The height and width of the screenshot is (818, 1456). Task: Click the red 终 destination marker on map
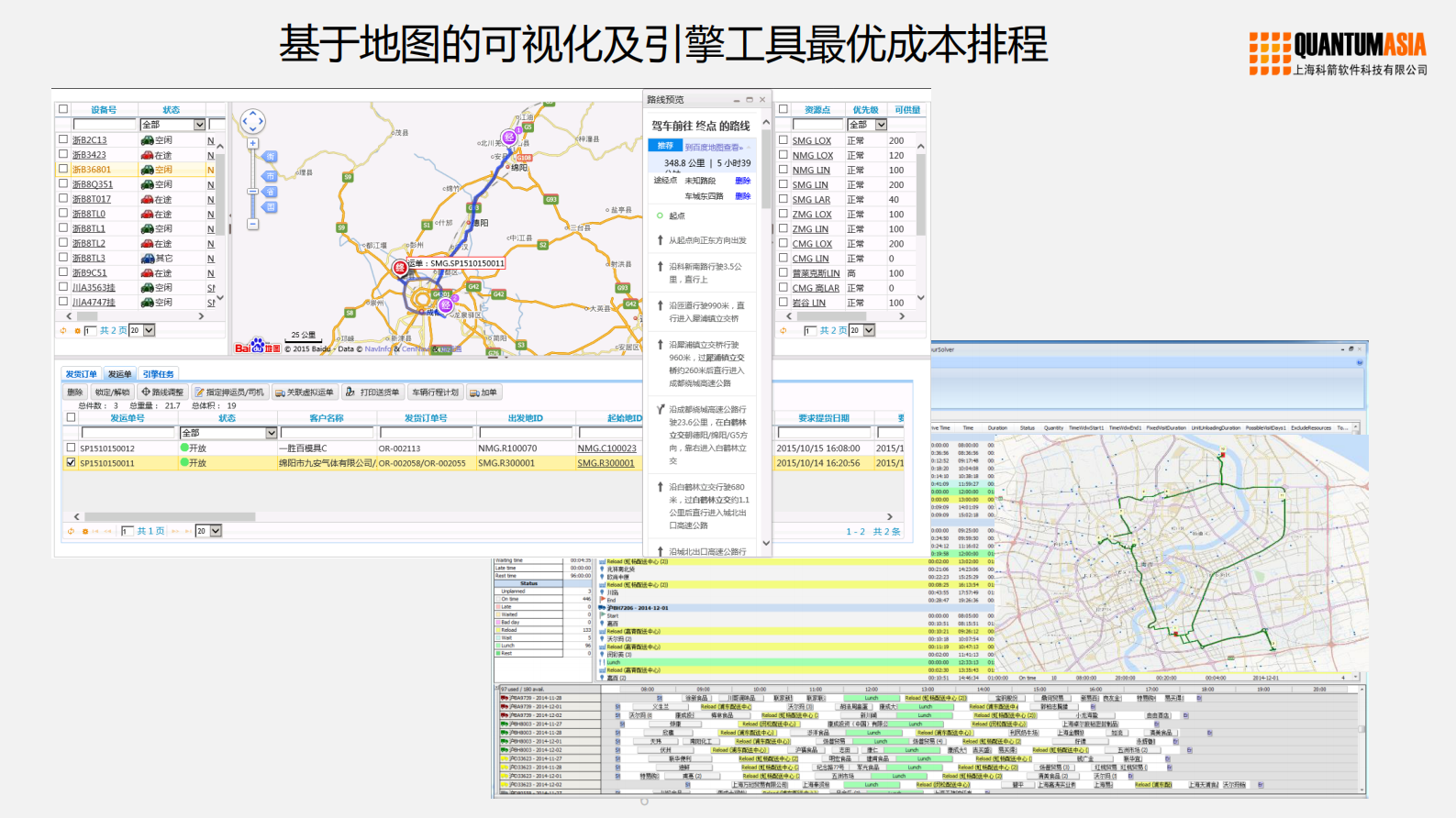pyautogui.click(x=400, y=267)
